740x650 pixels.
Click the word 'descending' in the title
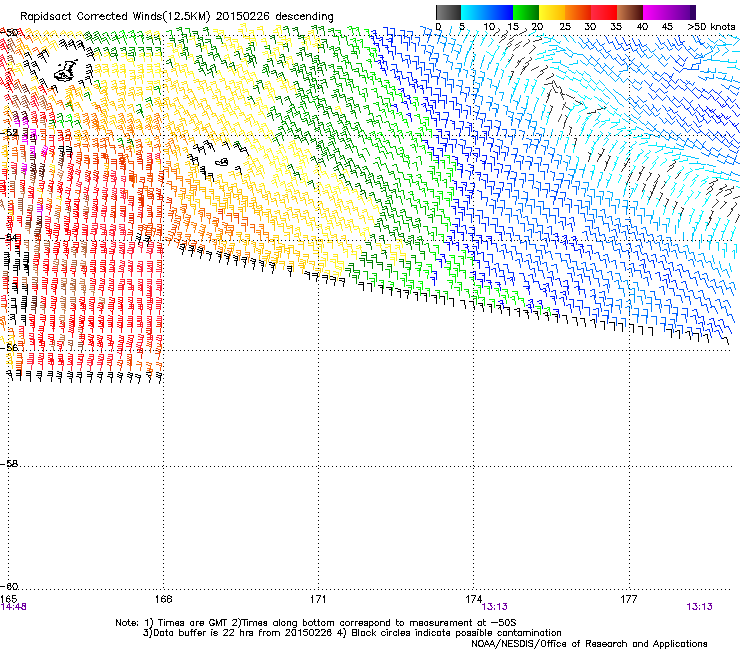[304, 17]
